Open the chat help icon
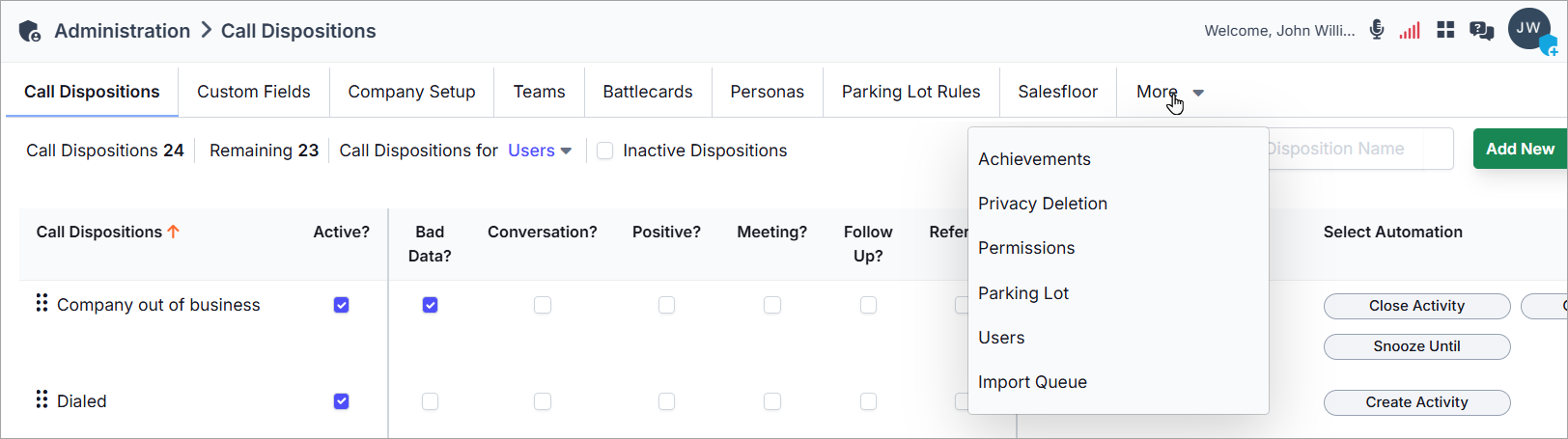 click(1481, 31)
